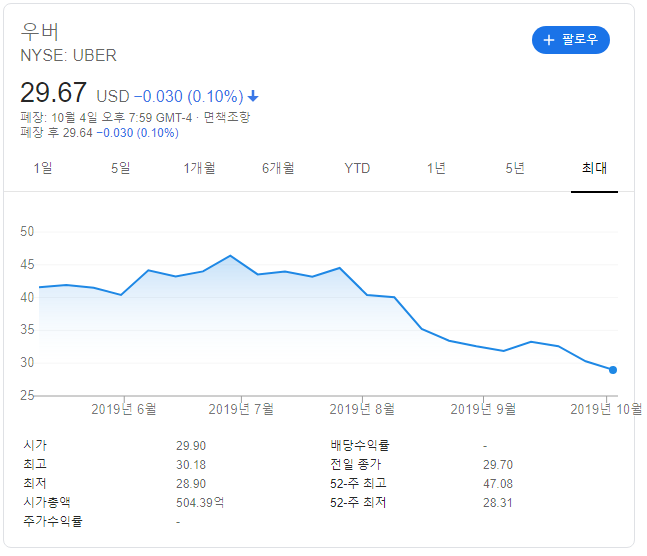Click the 45 y-axis label

pos(27,264)
